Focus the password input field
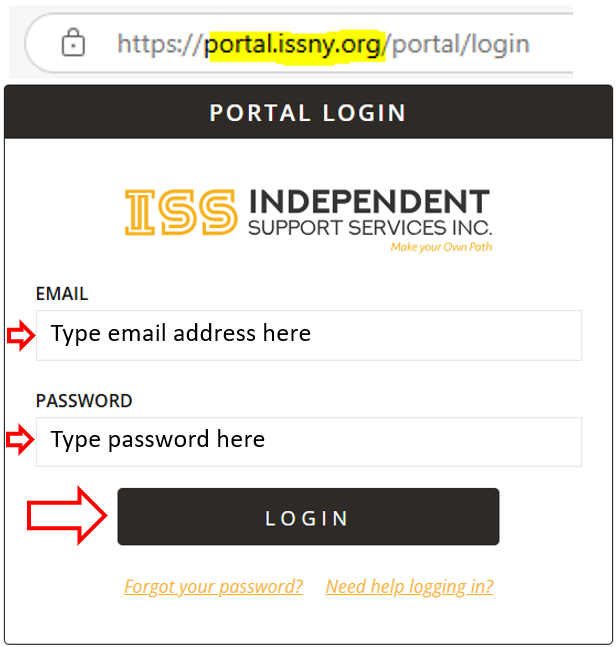 tap(309, 442)
